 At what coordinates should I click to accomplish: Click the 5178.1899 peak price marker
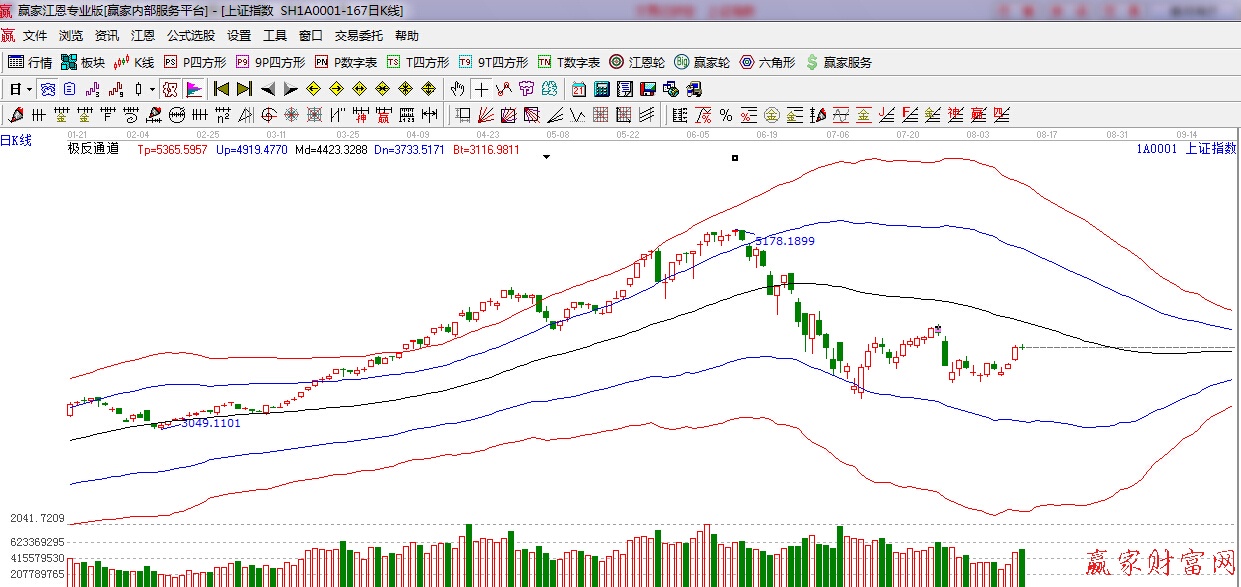pyautogui.click(x=784, y=241)
